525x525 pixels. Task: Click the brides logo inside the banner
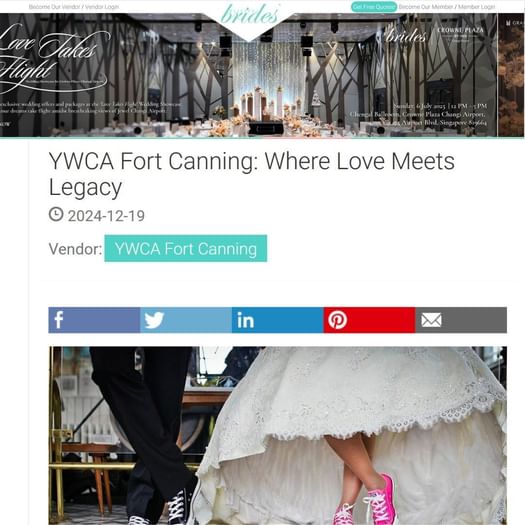[406, 35]
